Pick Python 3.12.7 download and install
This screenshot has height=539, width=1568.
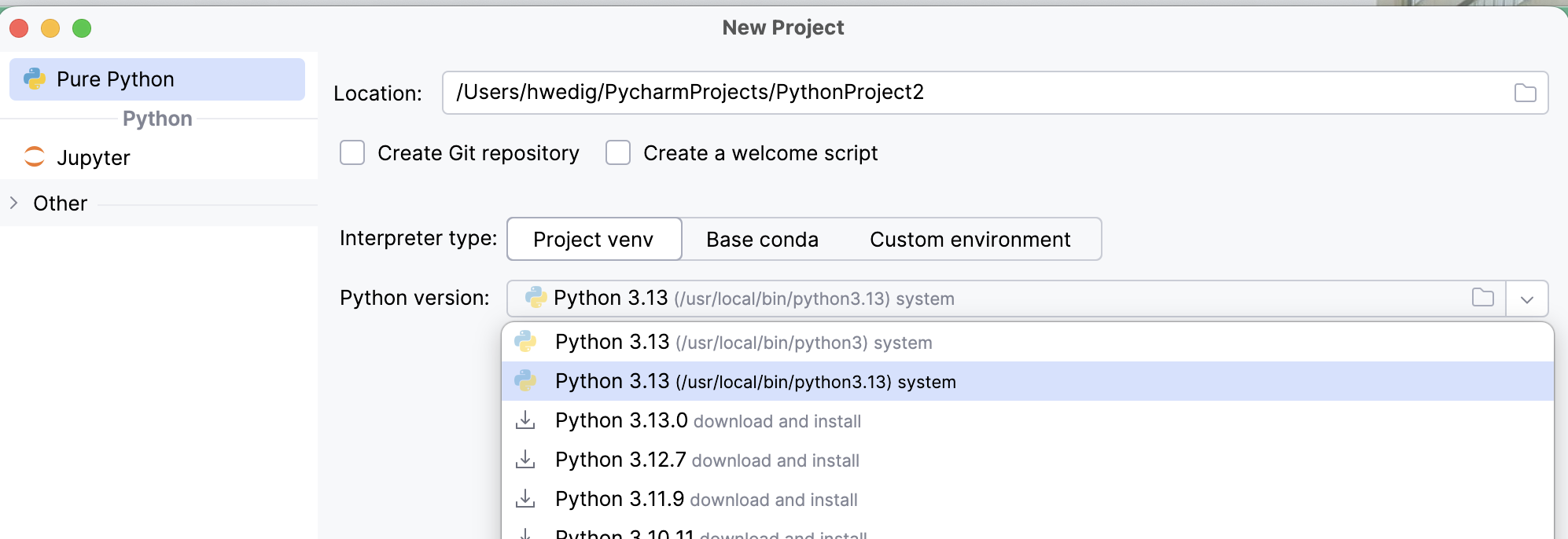click(706, 460)
